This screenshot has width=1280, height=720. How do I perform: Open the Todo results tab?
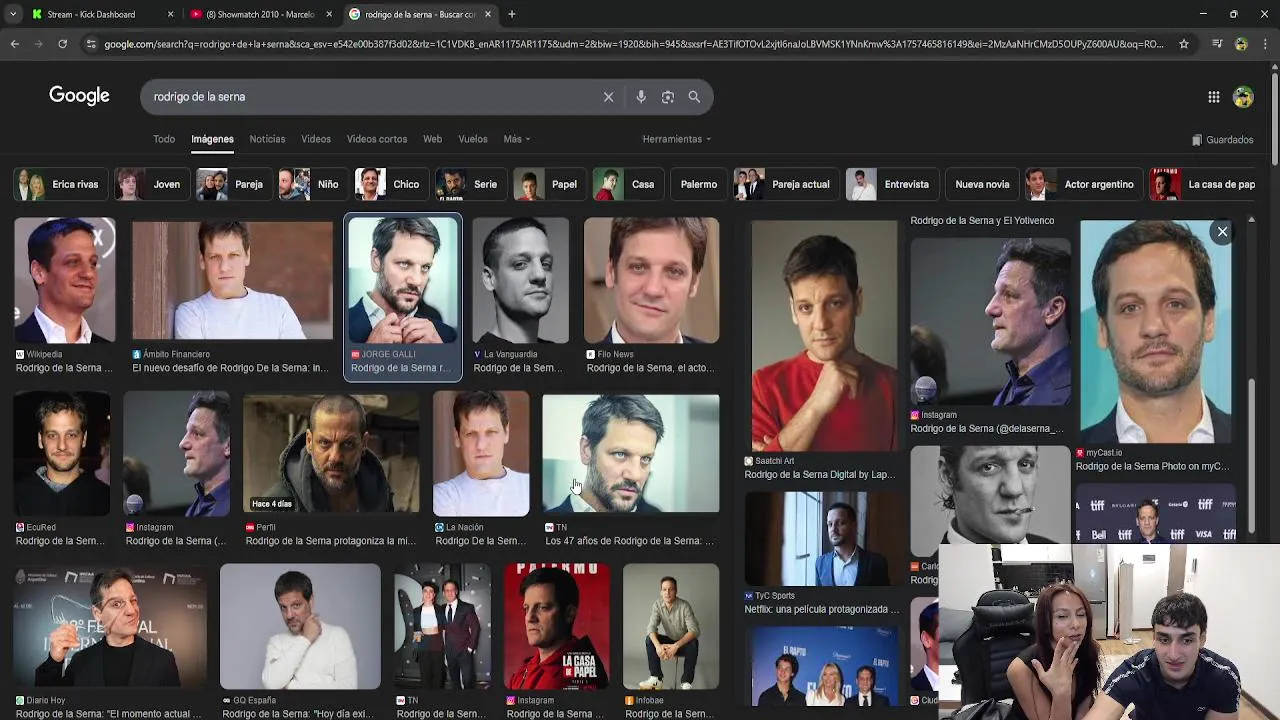pyautogui.click(x=164, y=139)
